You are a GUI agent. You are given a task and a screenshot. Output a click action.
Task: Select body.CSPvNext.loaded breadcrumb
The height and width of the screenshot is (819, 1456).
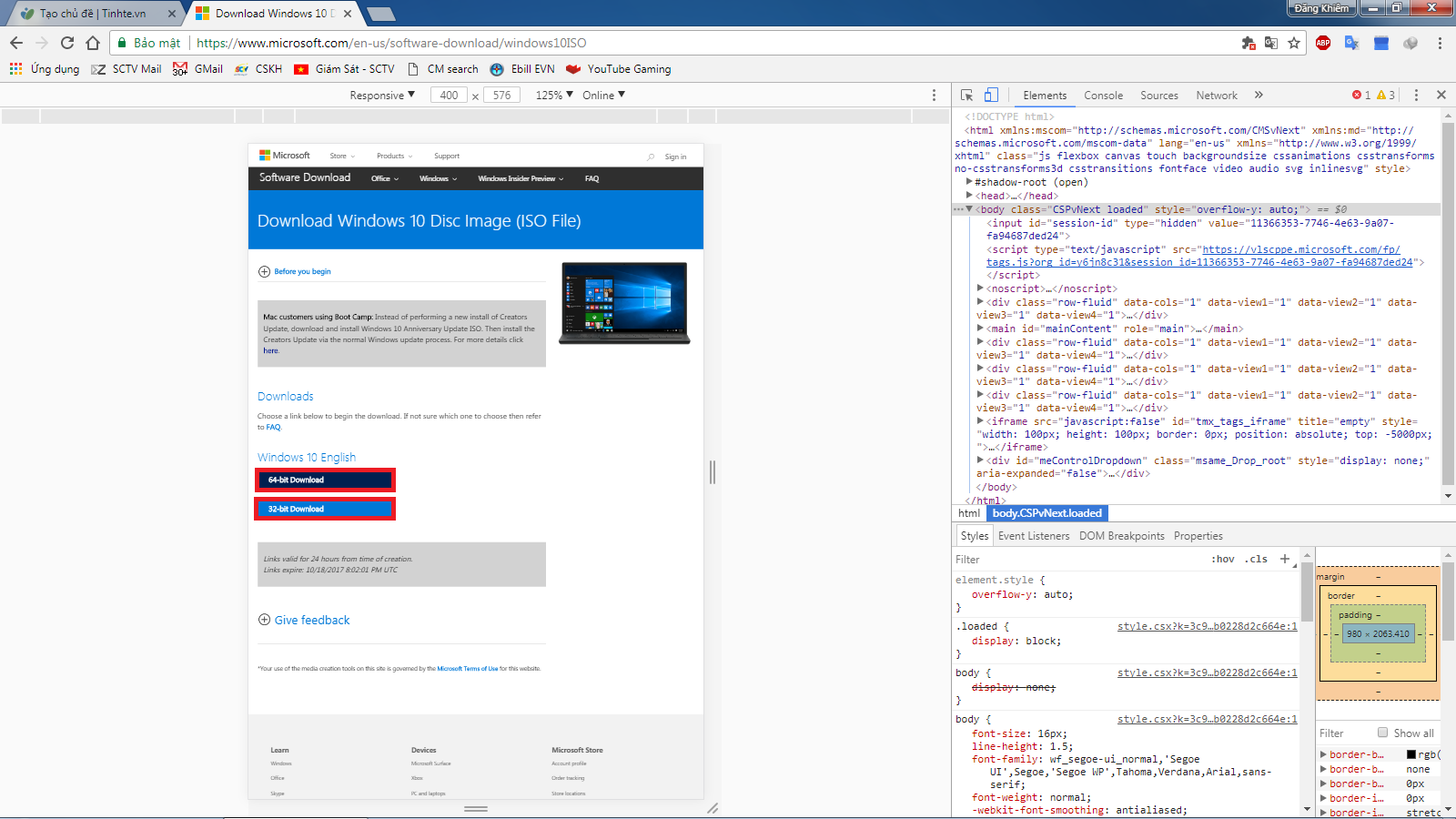tap(1047, 513)
